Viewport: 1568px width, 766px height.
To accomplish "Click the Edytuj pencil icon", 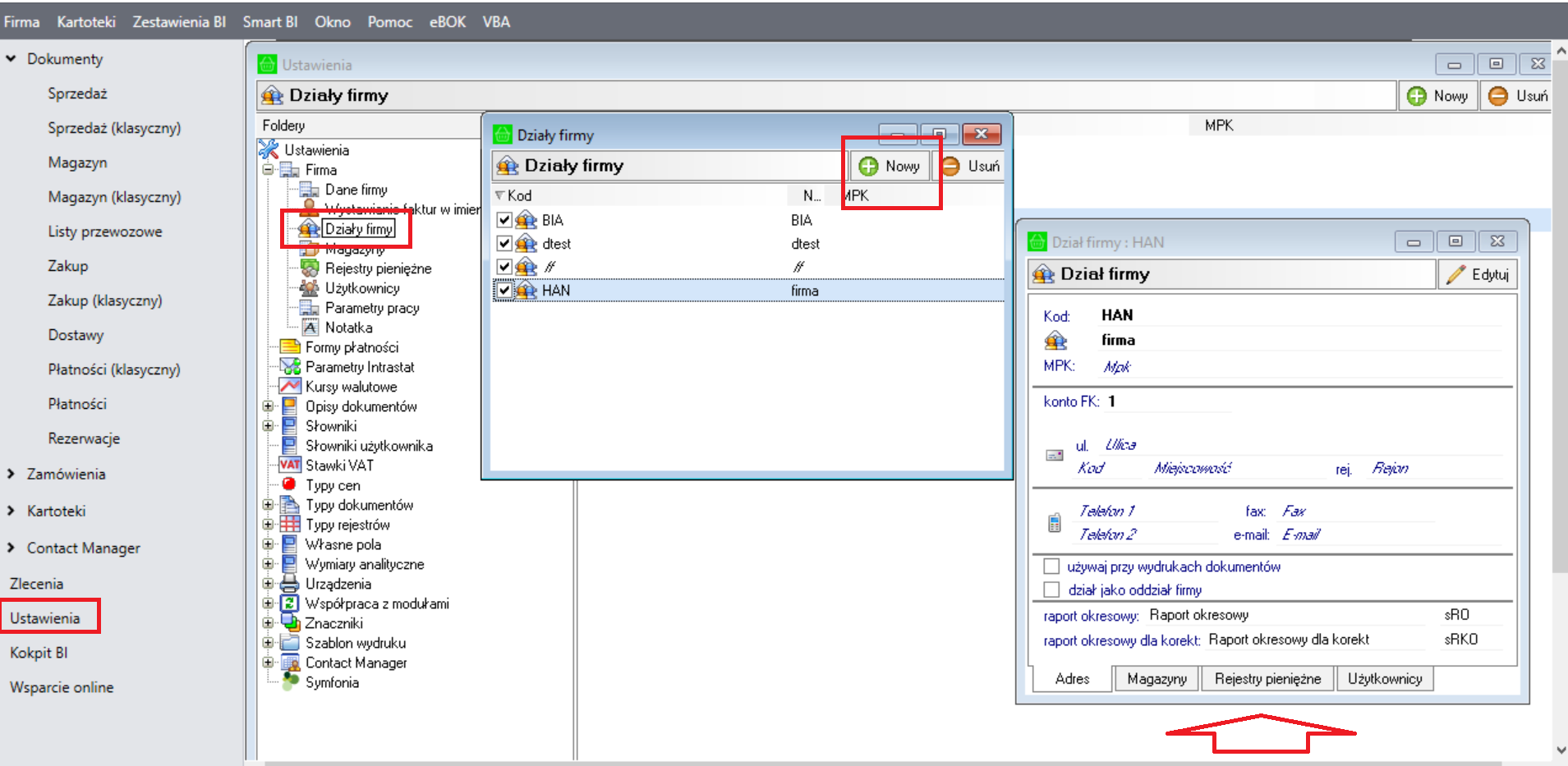I will tap(1456, 274).
